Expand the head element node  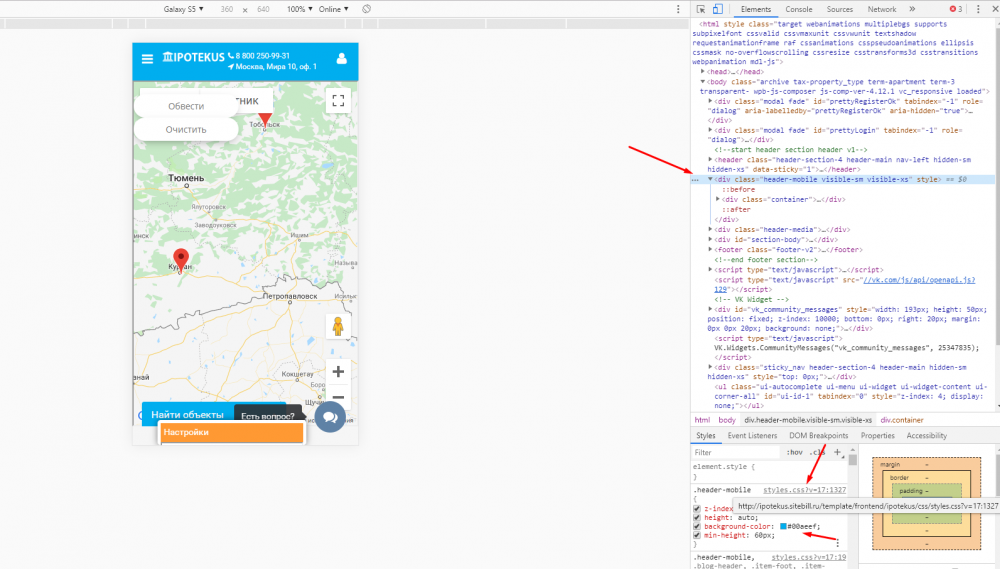tap(703, 71)
